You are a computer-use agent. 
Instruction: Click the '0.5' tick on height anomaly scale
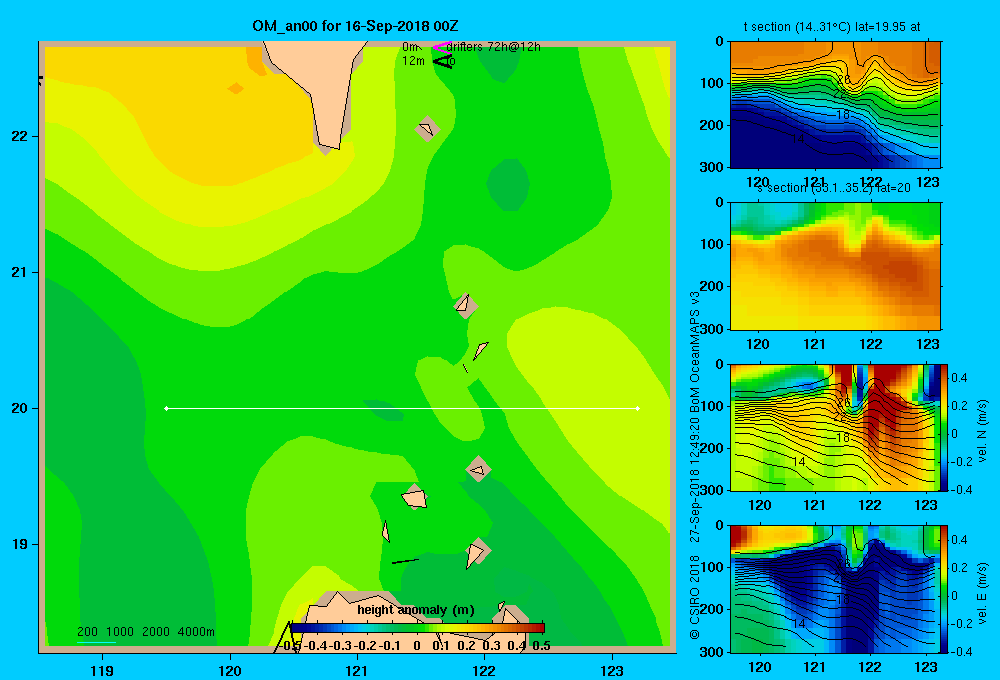point(541,646)
